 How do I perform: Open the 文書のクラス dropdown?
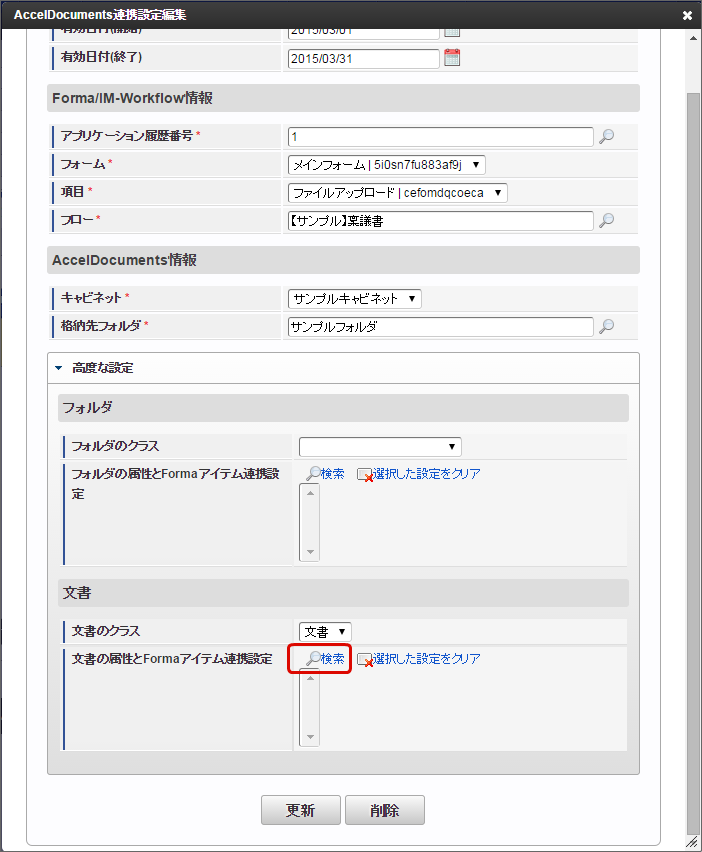[325, 631]
